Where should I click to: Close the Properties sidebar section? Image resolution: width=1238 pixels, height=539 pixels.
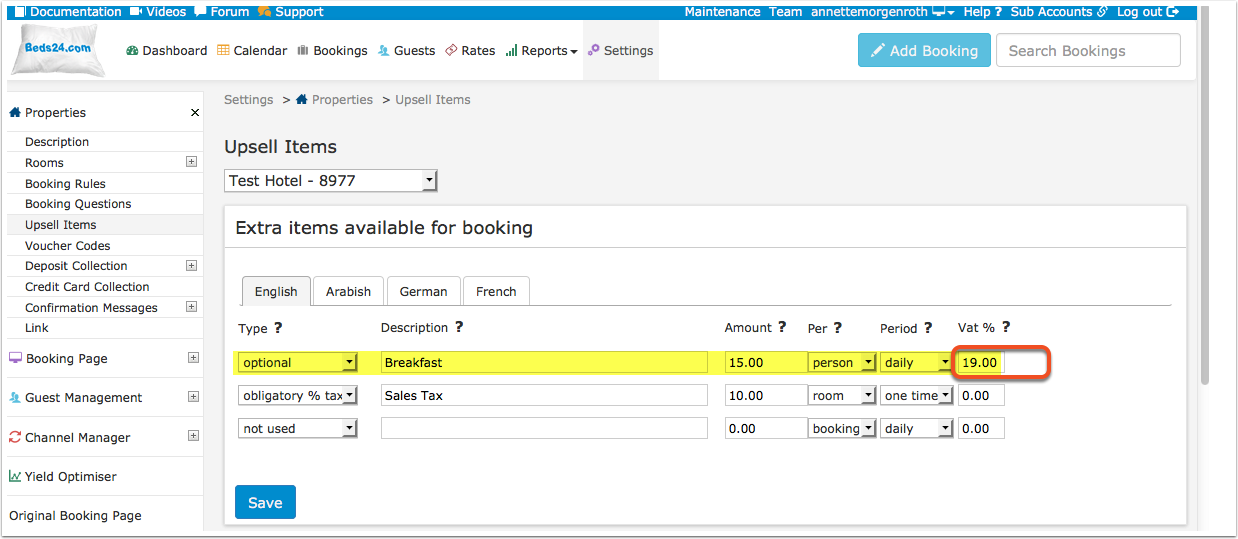tap(195, 113)
